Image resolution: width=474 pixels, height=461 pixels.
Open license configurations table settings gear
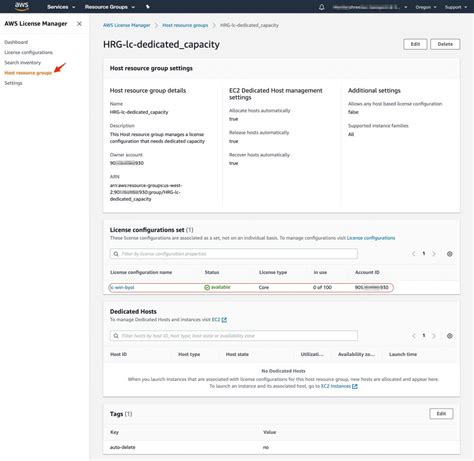[x=449, y=254]
